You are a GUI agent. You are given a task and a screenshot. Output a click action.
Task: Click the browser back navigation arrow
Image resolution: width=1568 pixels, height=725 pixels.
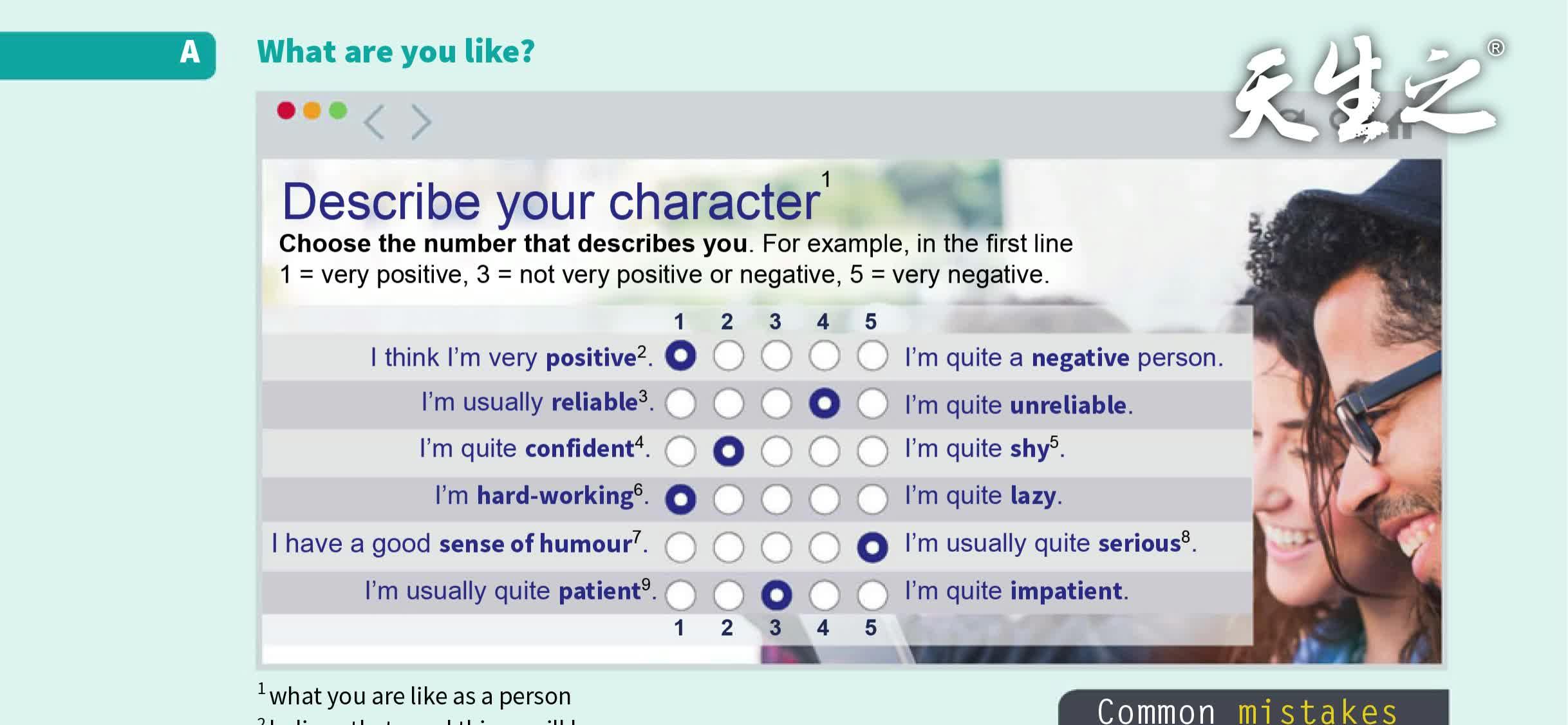click(x=373, y=121)
